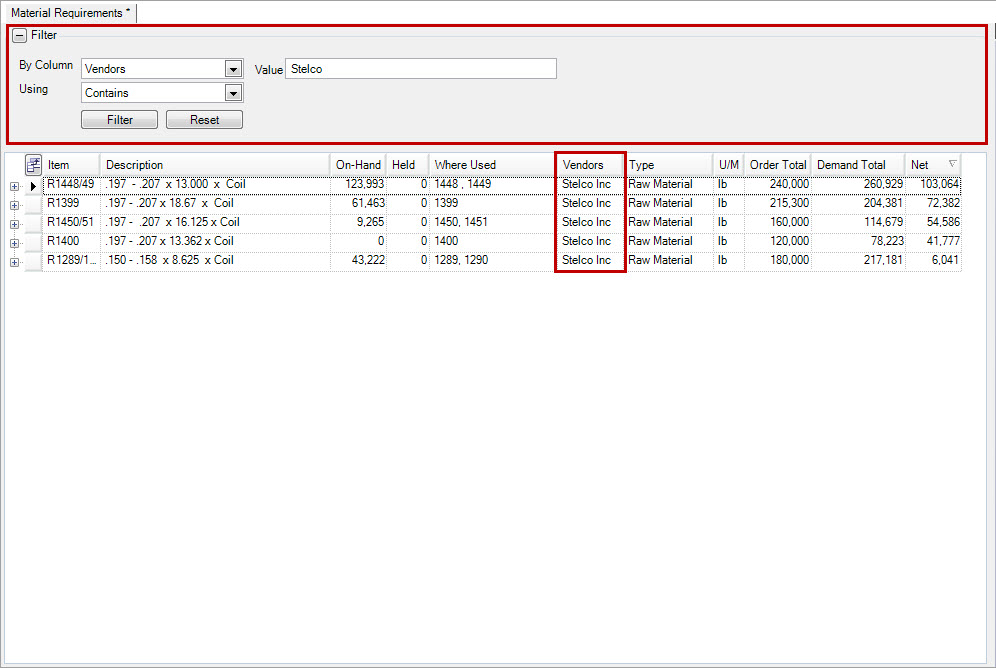Expand the R1448/49 row
The image size is (996, 668).
pyautogui.click(x=14, y=186)
